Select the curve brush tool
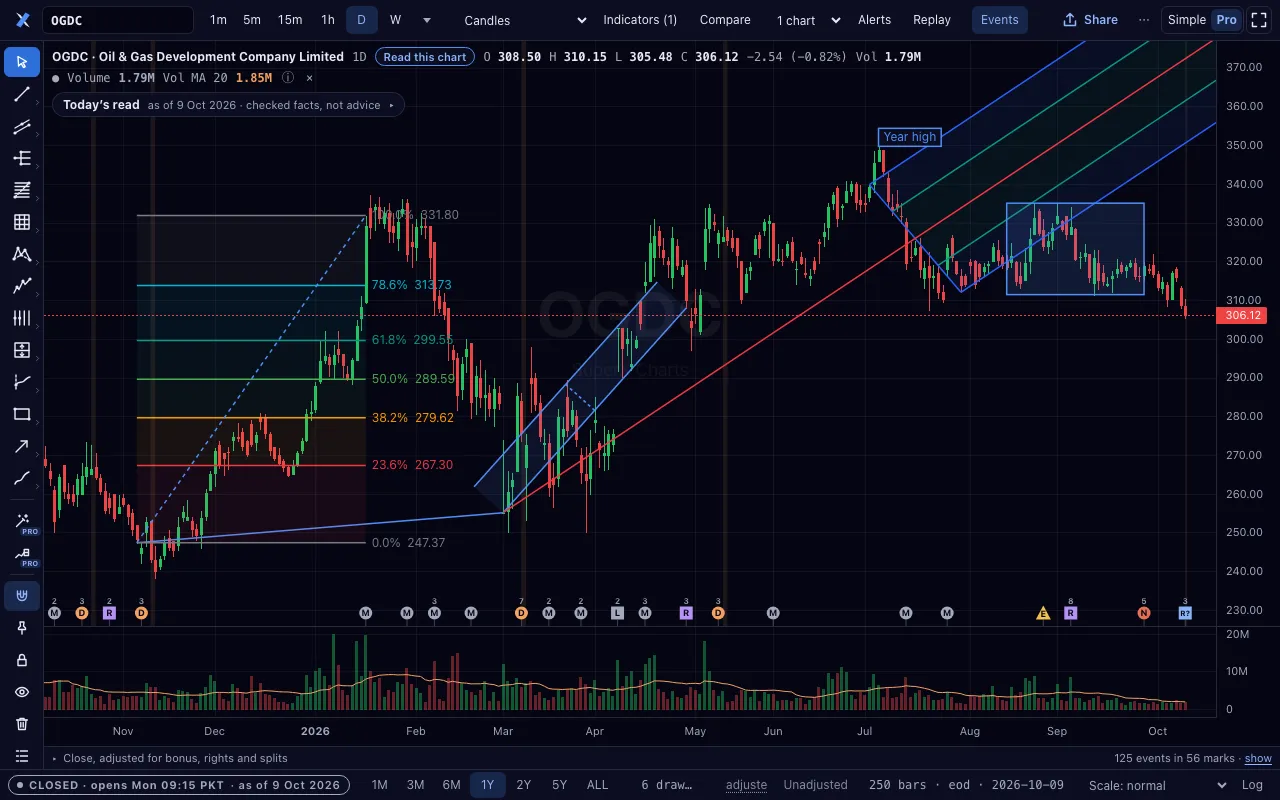The image size is (1280, 800). [22, 478]
